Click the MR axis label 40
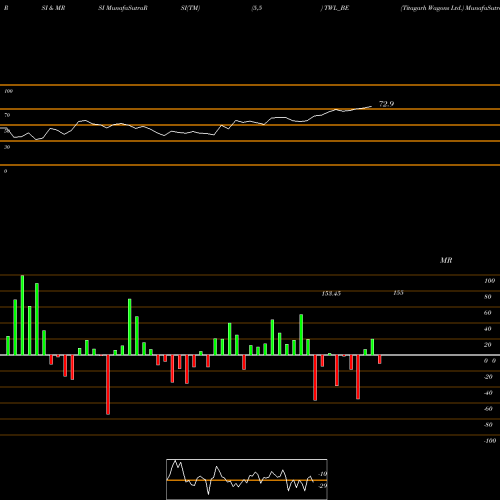 coord(488,329)
